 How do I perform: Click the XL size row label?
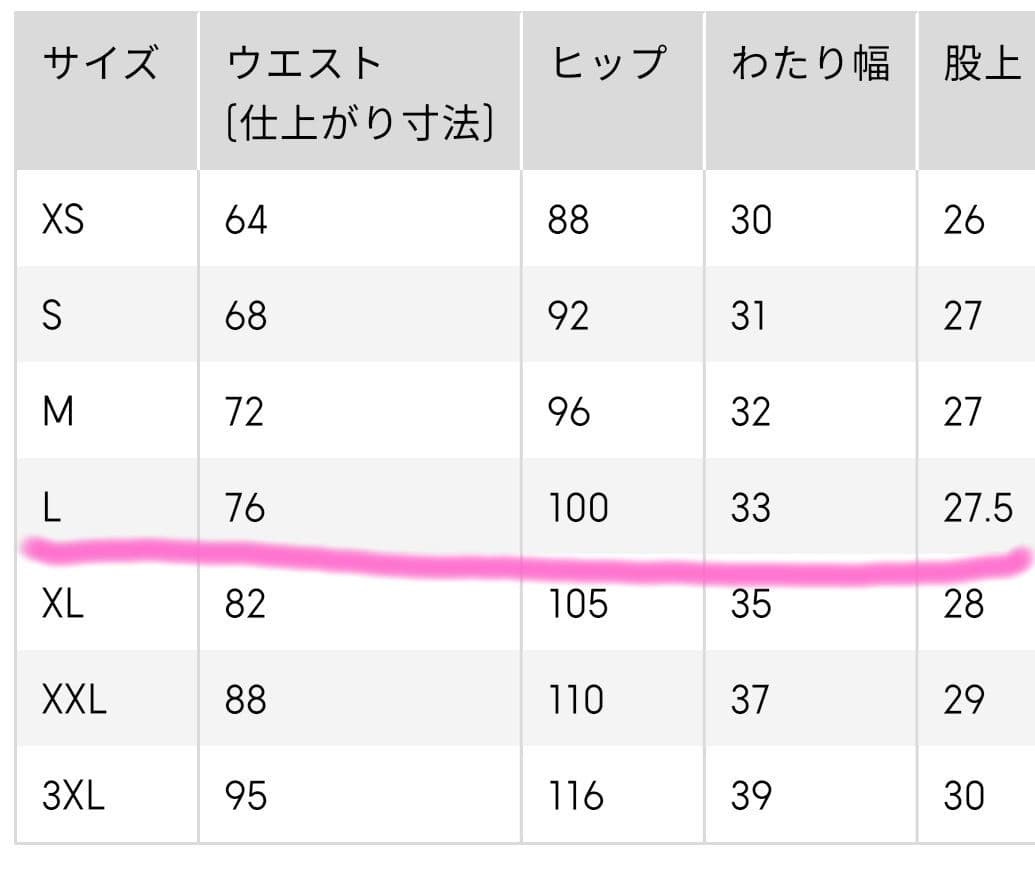point(63,604)
